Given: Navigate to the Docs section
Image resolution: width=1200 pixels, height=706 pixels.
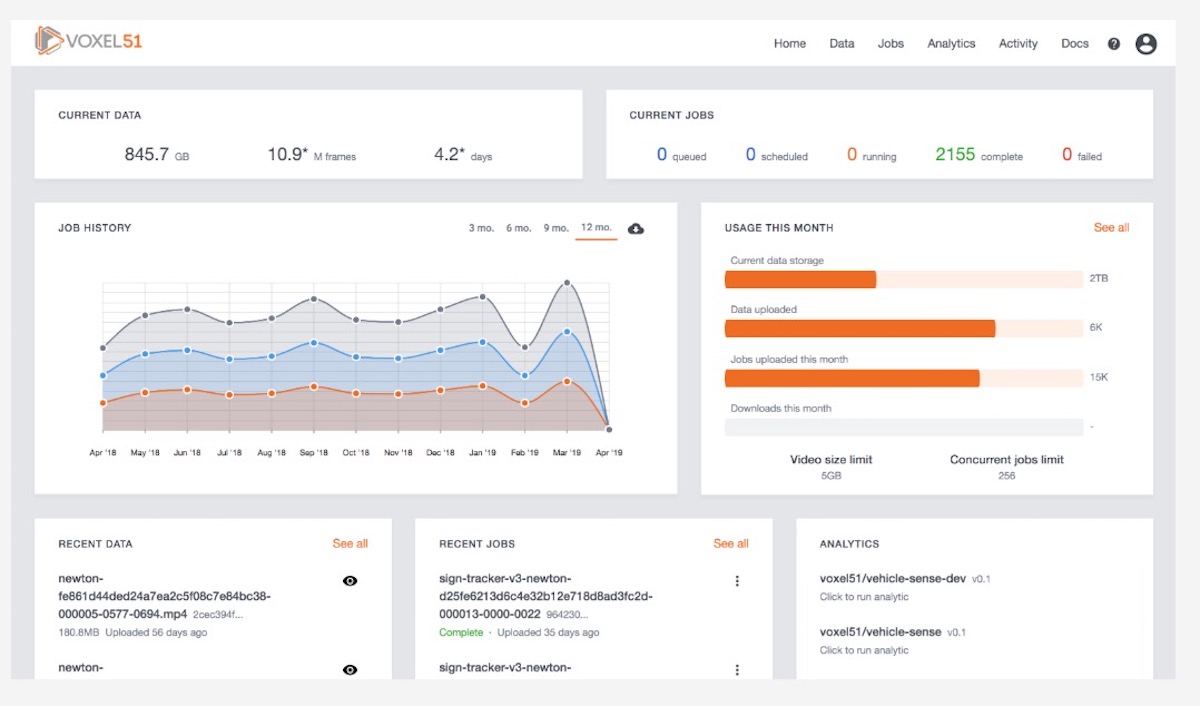Looking at the screenshot, I should (1075, 43).
